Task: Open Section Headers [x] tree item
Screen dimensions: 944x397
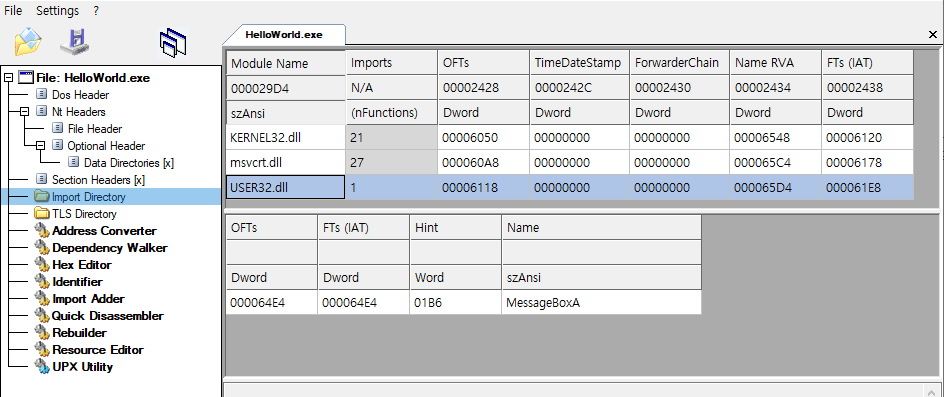Action: 98,180
